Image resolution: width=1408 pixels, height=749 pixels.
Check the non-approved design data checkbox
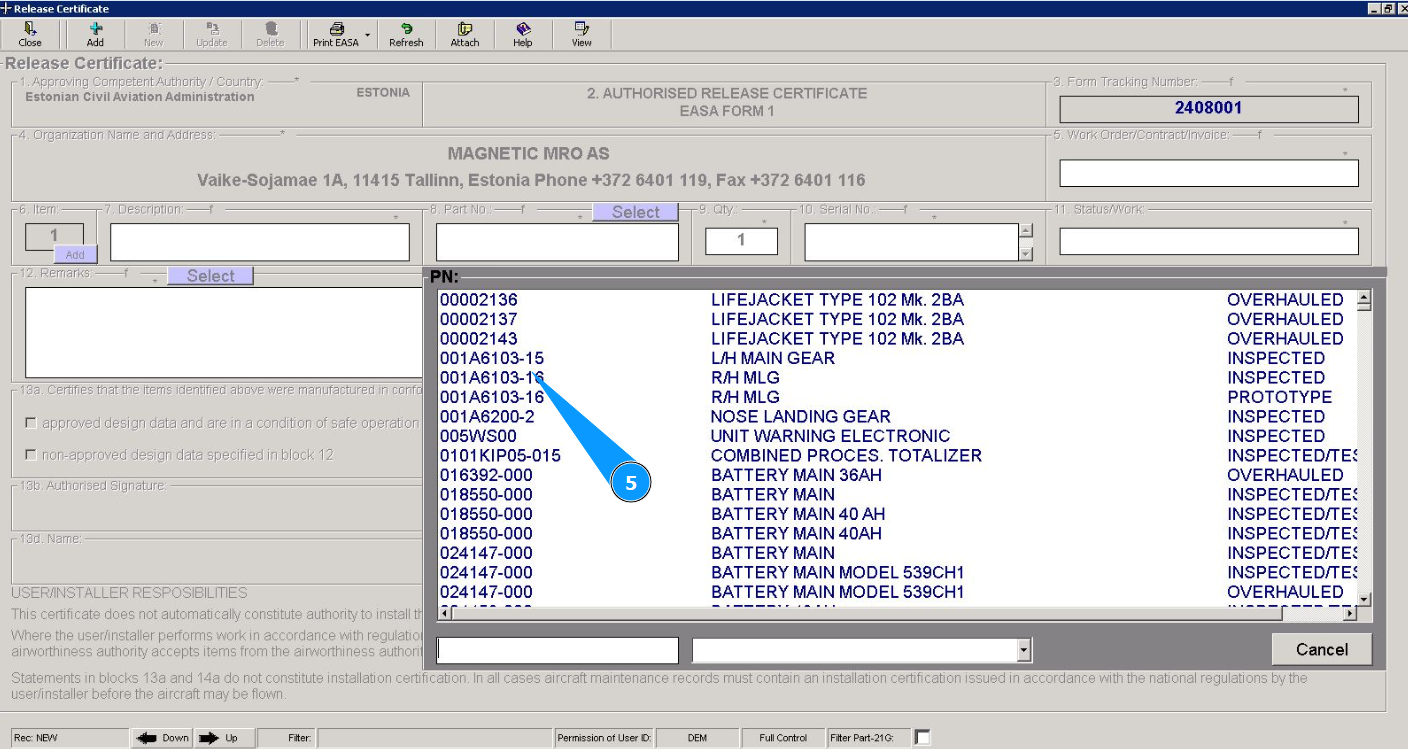[x=31, y=456]
